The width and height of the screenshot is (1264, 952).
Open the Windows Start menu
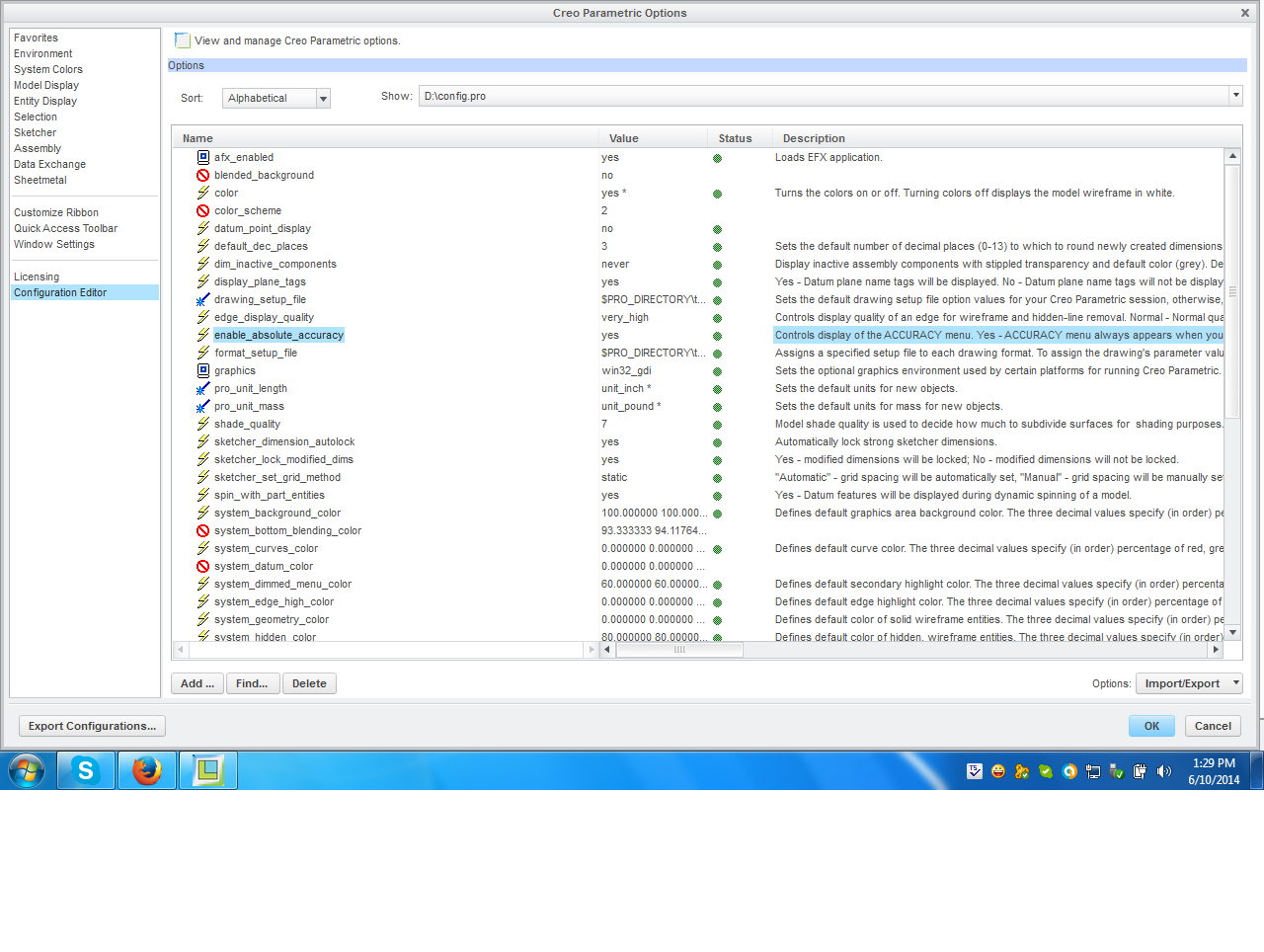(27, 770)
